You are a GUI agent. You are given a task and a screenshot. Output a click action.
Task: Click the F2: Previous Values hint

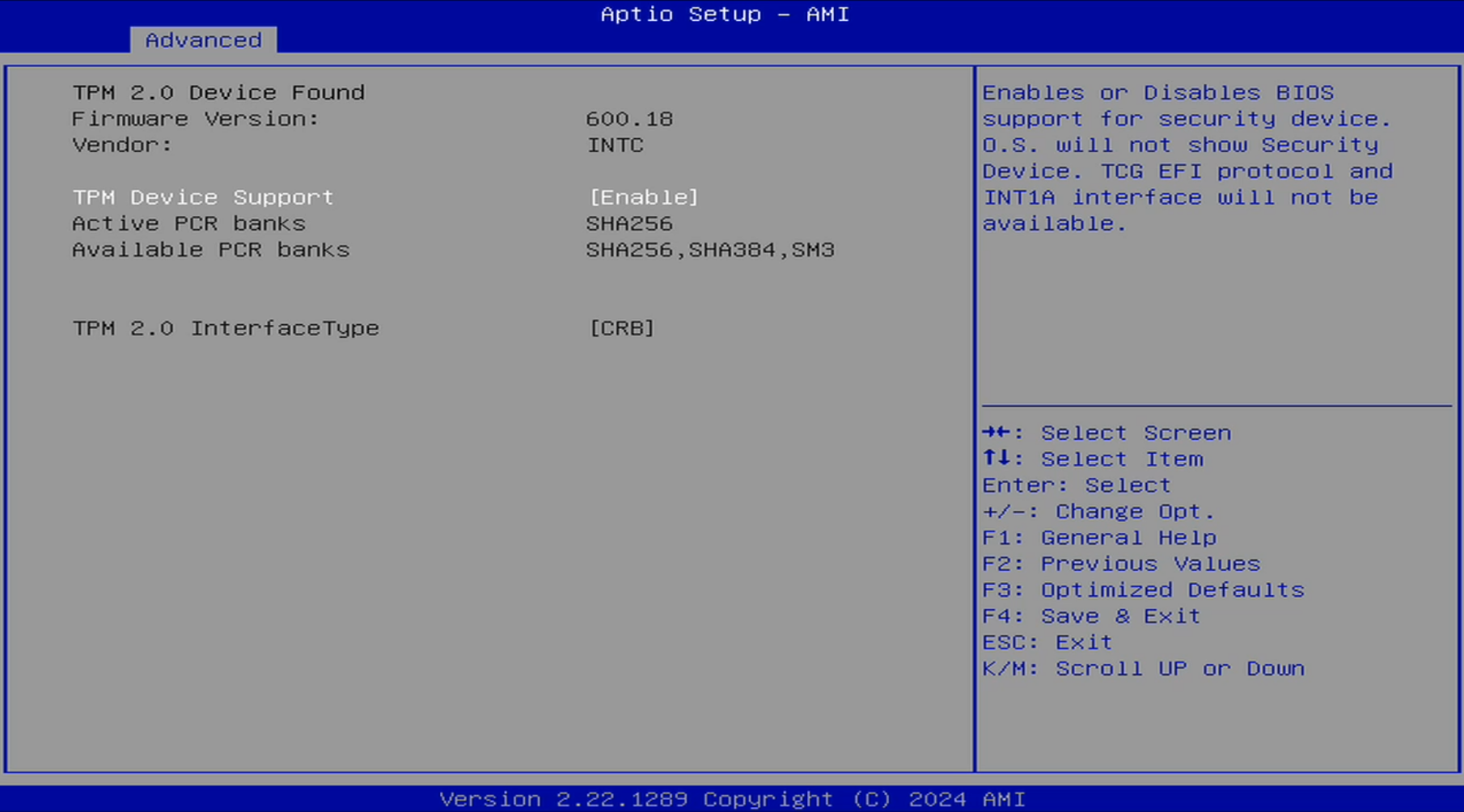point(1121,564)
